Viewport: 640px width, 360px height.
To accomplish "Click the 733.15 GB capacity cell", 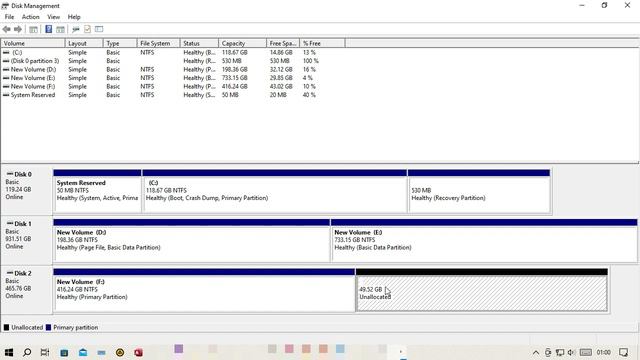I will (235, 78).
